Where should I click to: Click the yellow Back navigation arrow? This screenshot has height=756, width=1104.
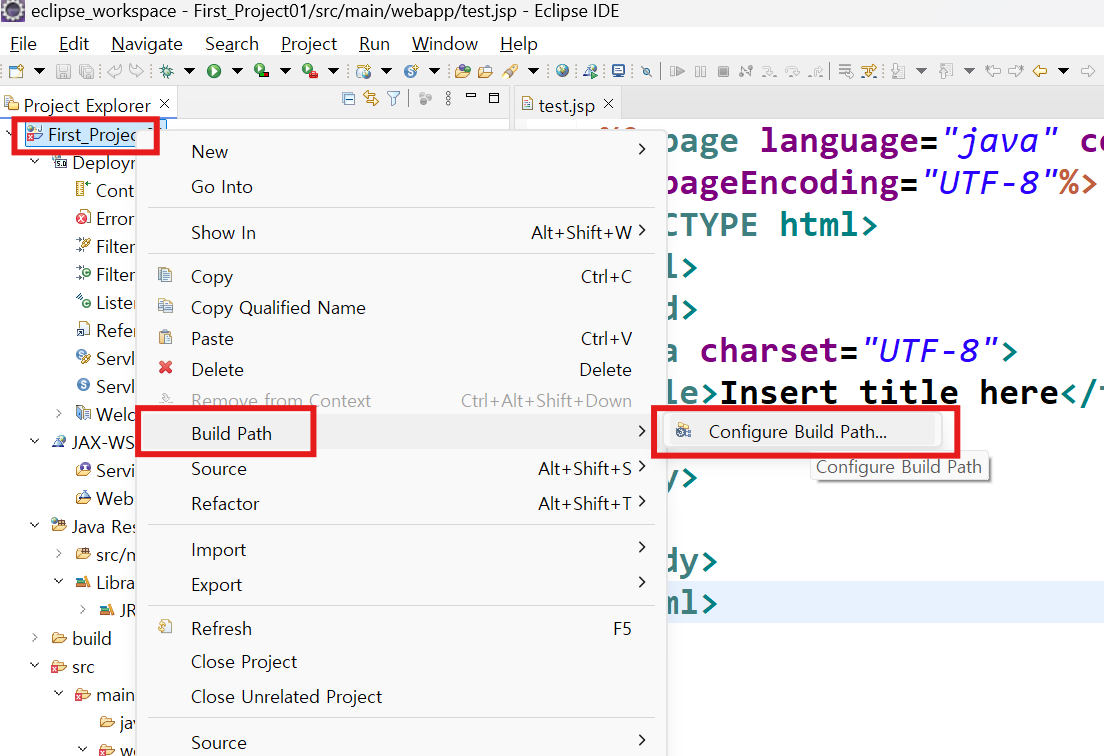[x=1040, y=71]
